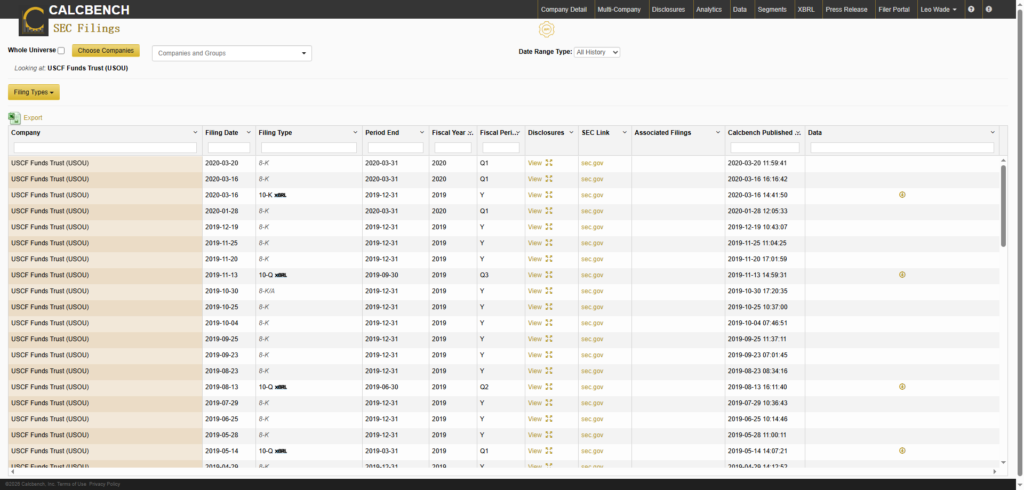Open the Multi-Company menu item
This screenshot has width=1024, height=490.
tap(619, 9)
